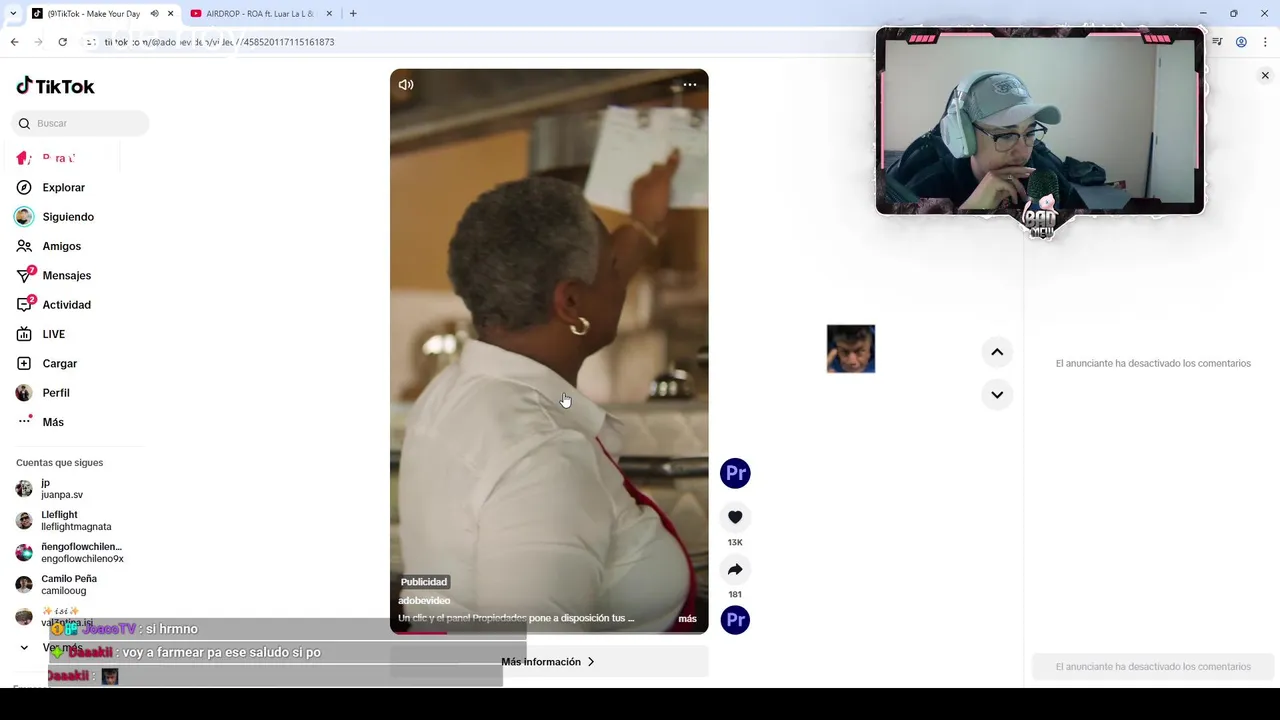Open Explorar in the sidebar
This screenshot has height=720, width=1280.
pyautogui.click(x=64, y=188)
